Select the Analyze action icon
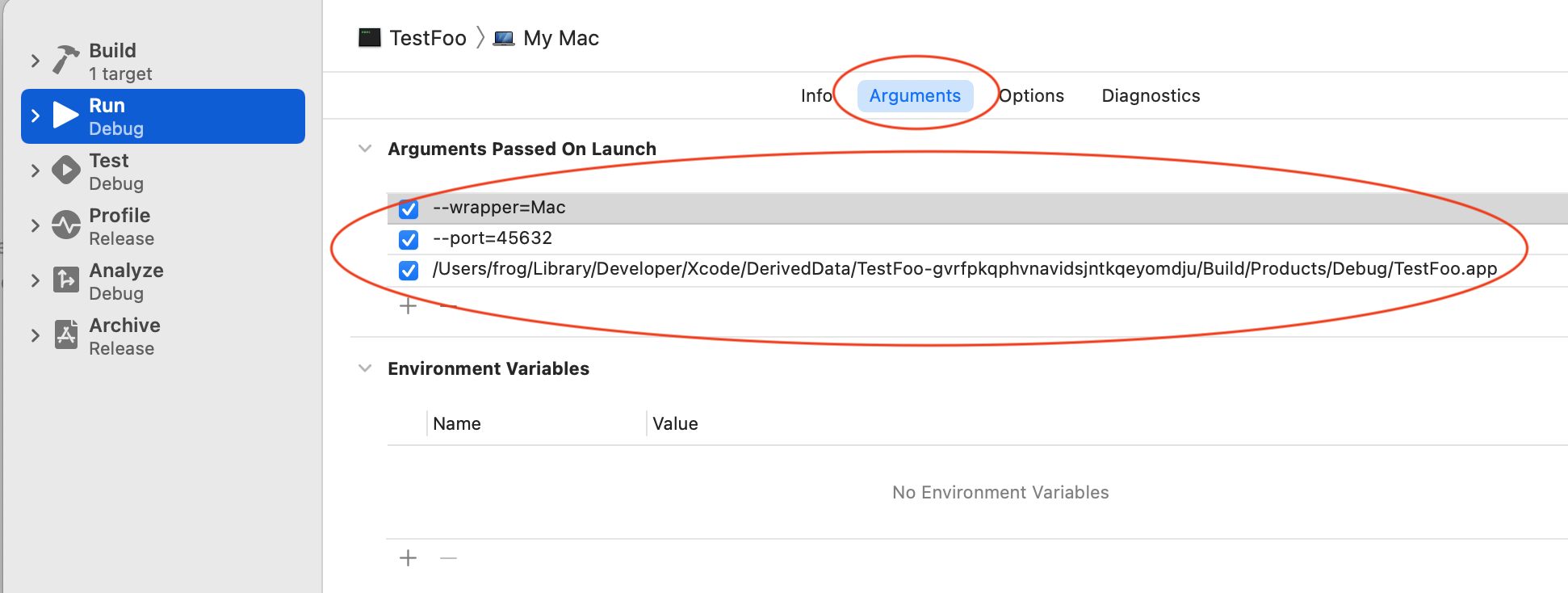Image resolution: width=1568 pixels, height=593 pixels. (65, 280)
